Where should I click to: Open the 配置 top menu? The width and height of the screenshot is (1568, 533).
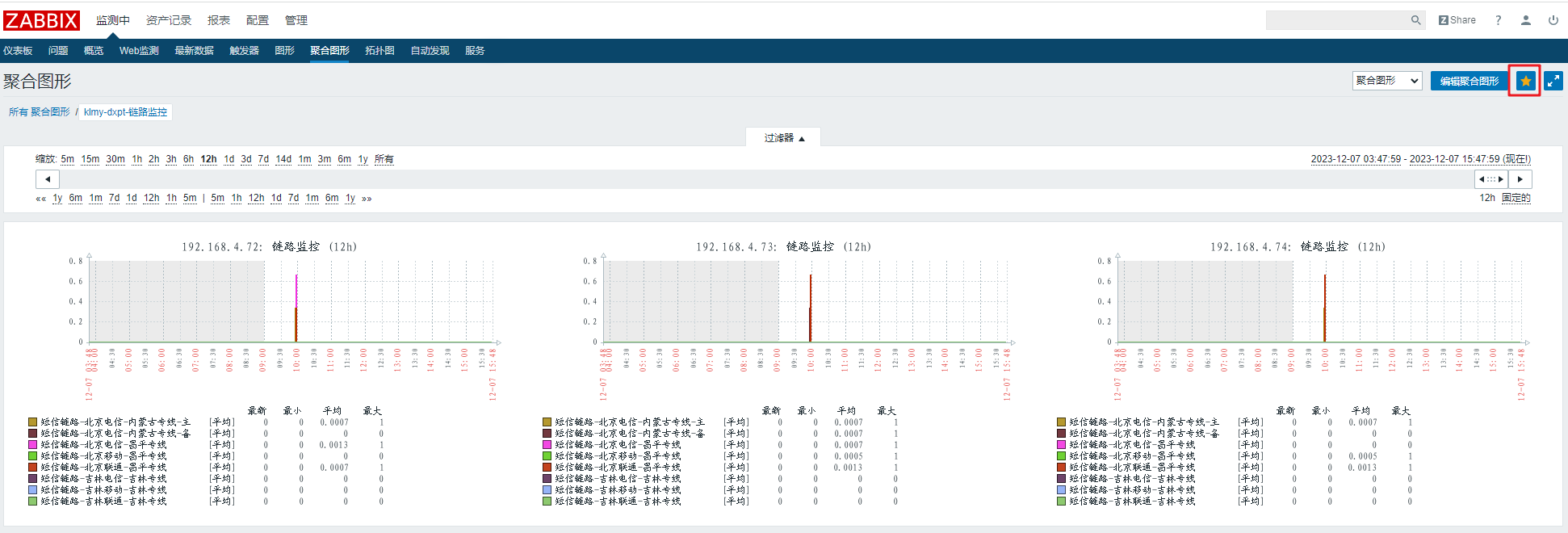pos(257,20)
